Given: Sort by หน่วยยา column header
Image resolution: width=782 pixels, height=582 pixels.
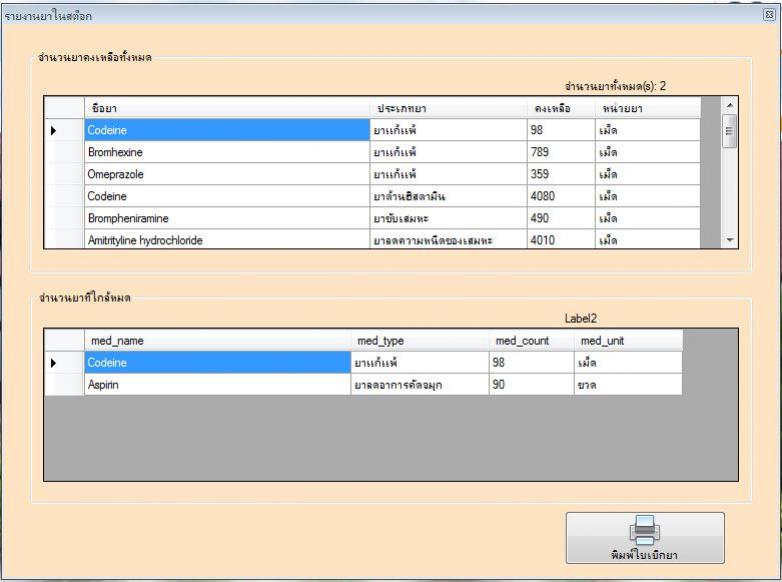Looking at the screenshot, I should (648, 108).
